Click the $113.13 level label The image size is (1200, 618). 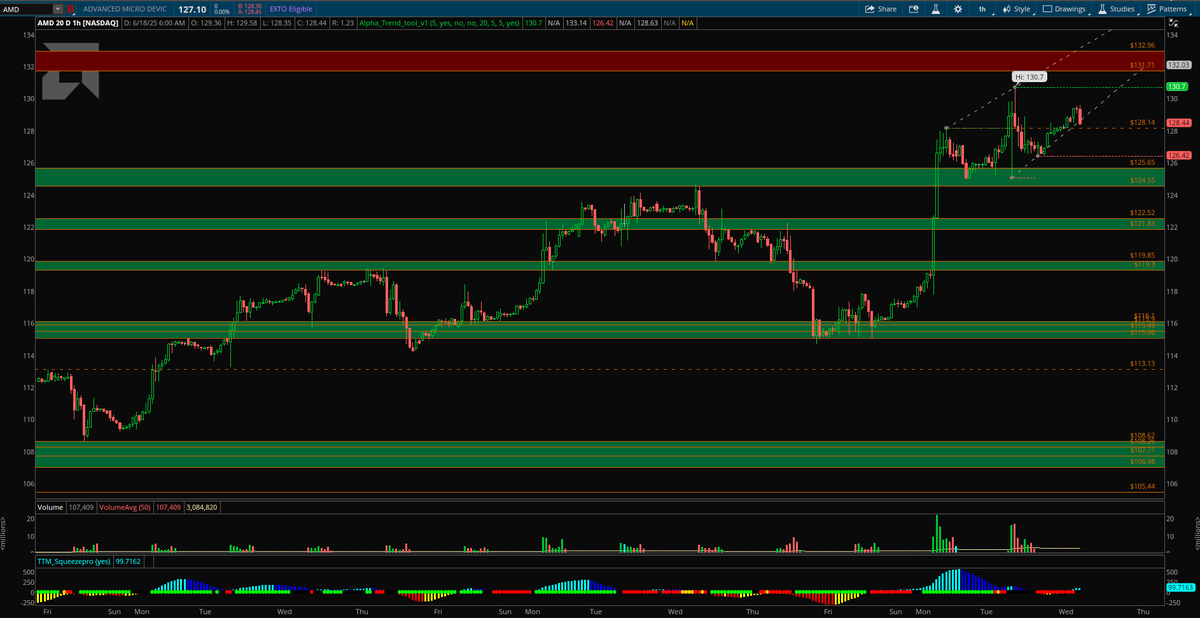(1142, 364)
